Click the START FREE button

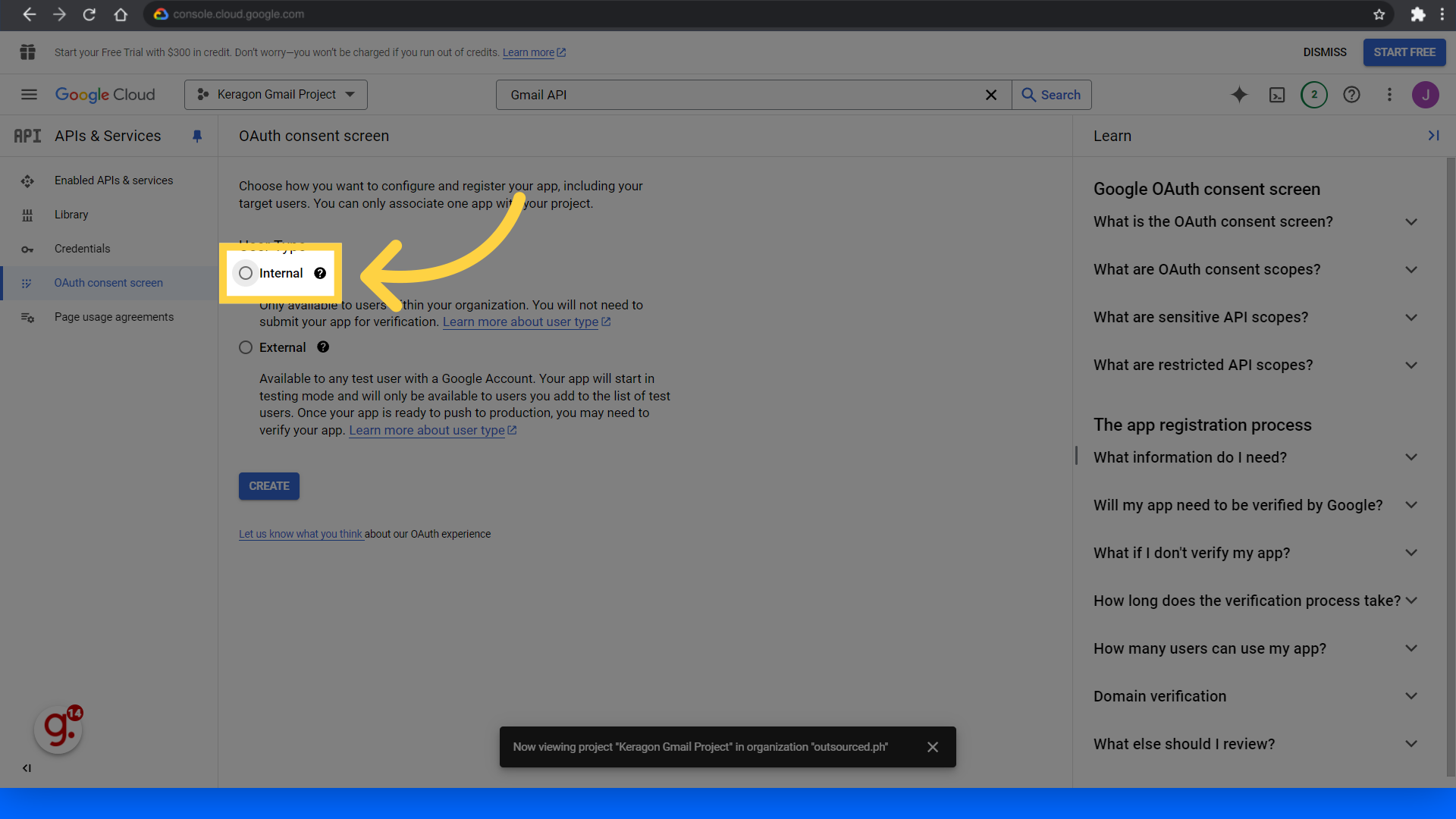point(1404,52)
